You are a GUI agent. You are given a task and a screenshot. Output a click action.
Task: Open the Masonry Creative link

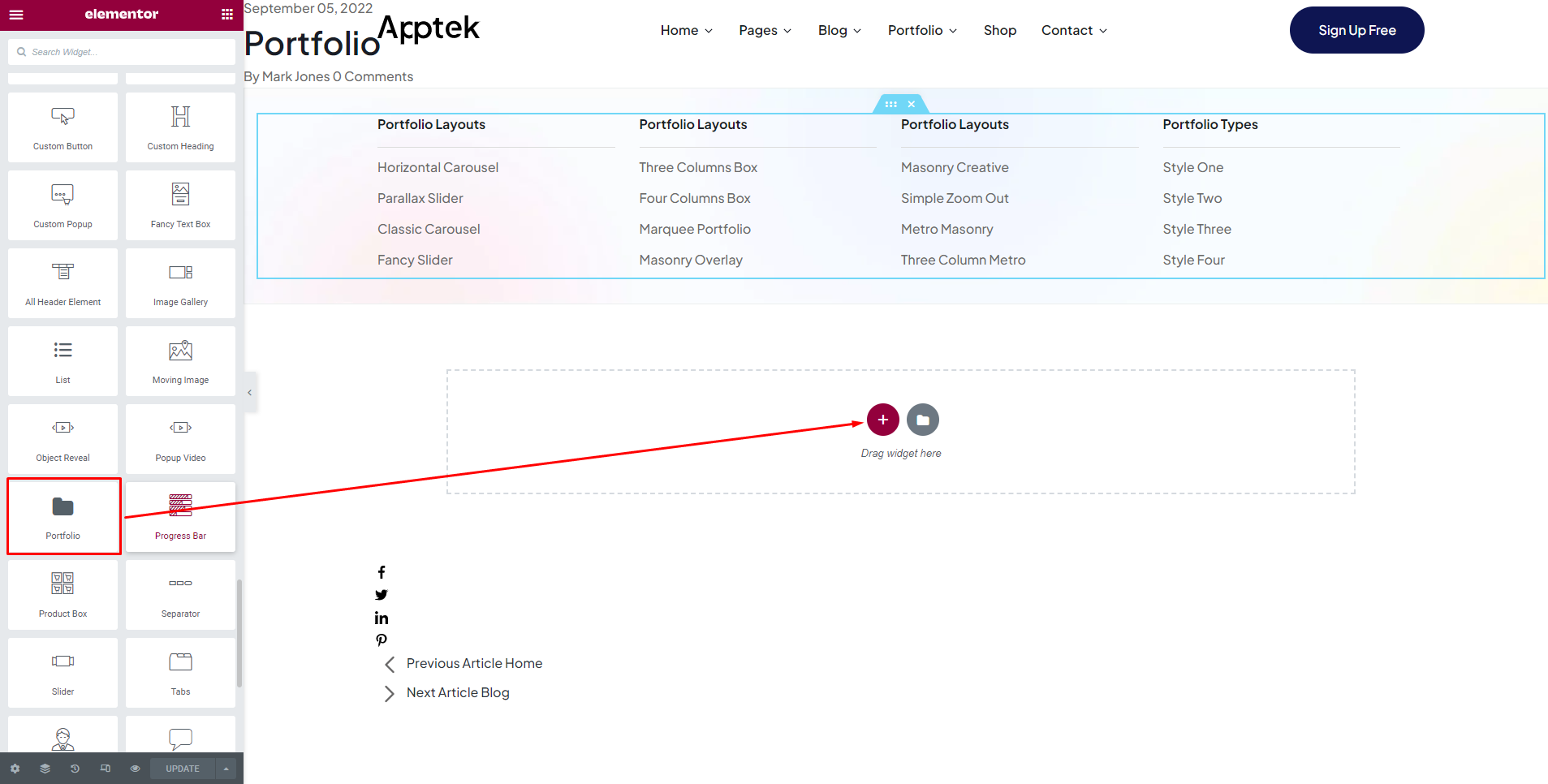click(x=955, y=167)
